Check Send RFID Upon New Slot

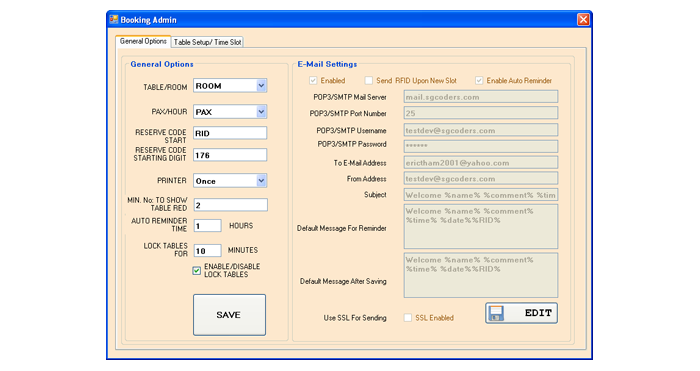coord(368,80)
